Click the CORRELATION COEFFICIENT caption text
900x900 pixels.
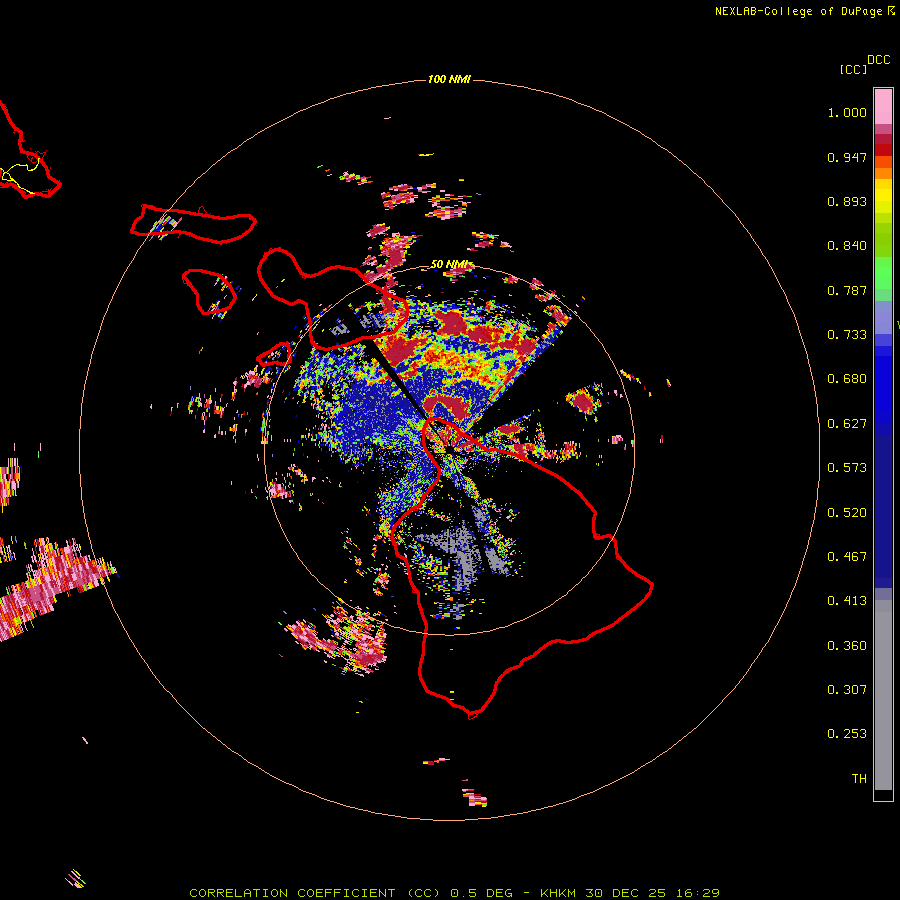pyautogui.click(x=315, y=893)
